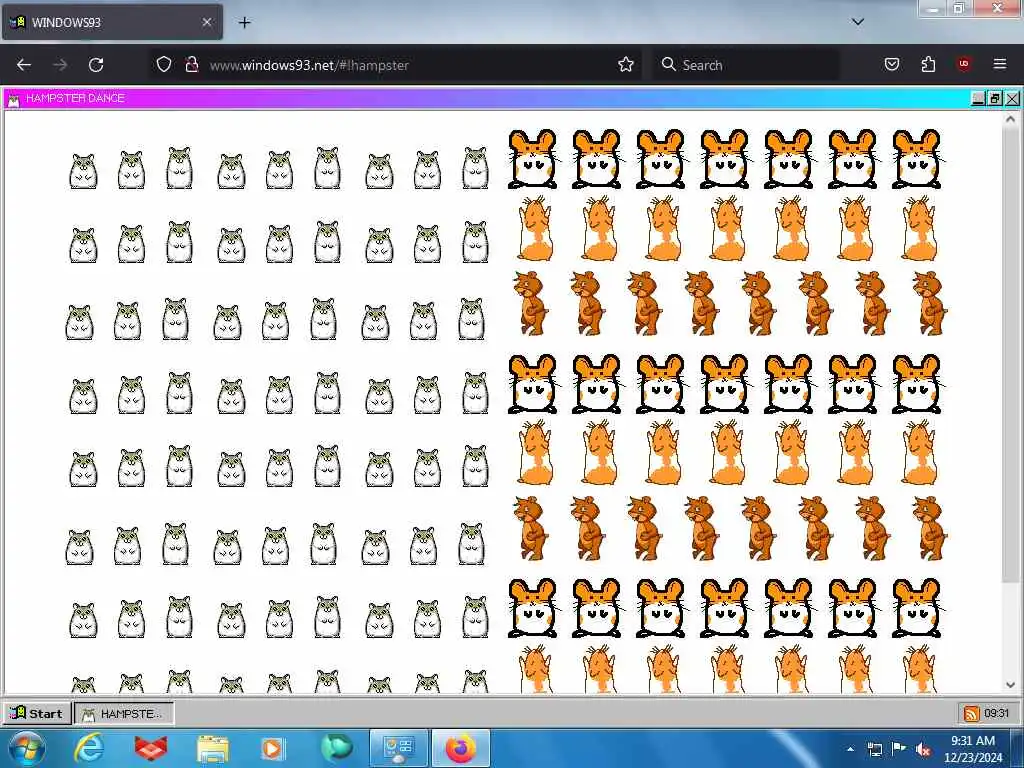Click the Windows93 clock reading 09:31
Screen dimensions: 1024x768
[997, 713]
